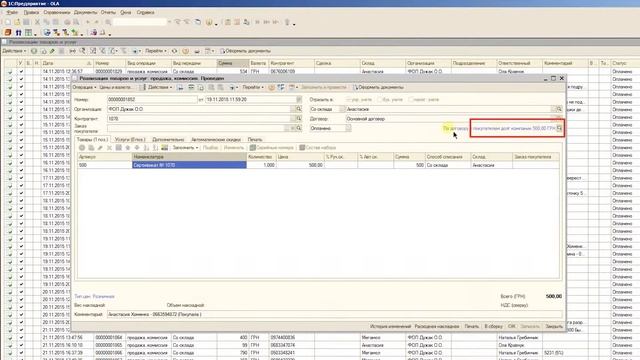Click Оформить документы in the document window

378,87
